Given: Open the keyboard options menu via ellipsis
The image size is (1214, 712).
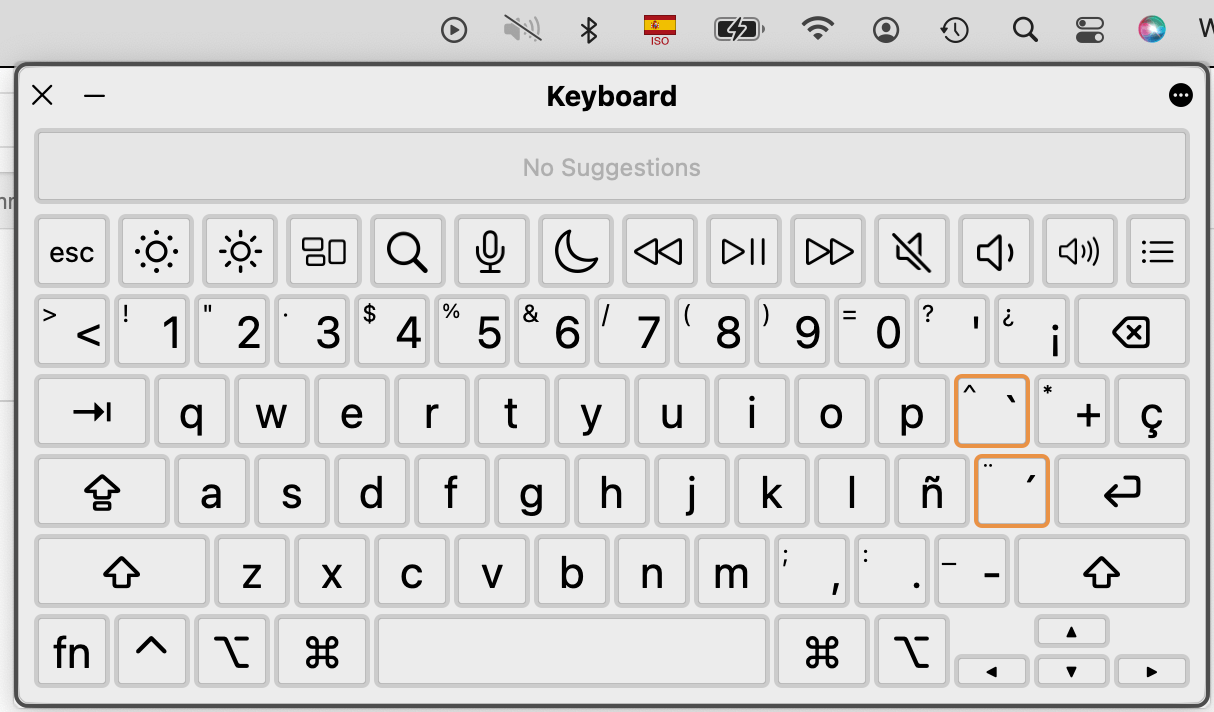Looking at the screenshot, I should (1181, 95).
